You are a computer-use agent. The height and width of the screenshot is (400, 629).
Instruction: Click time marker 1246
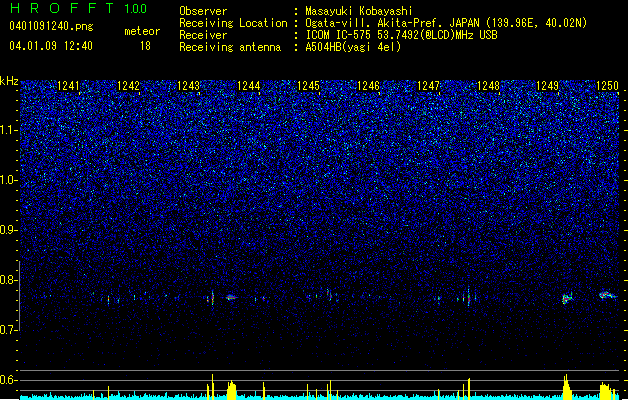[368, 86]
